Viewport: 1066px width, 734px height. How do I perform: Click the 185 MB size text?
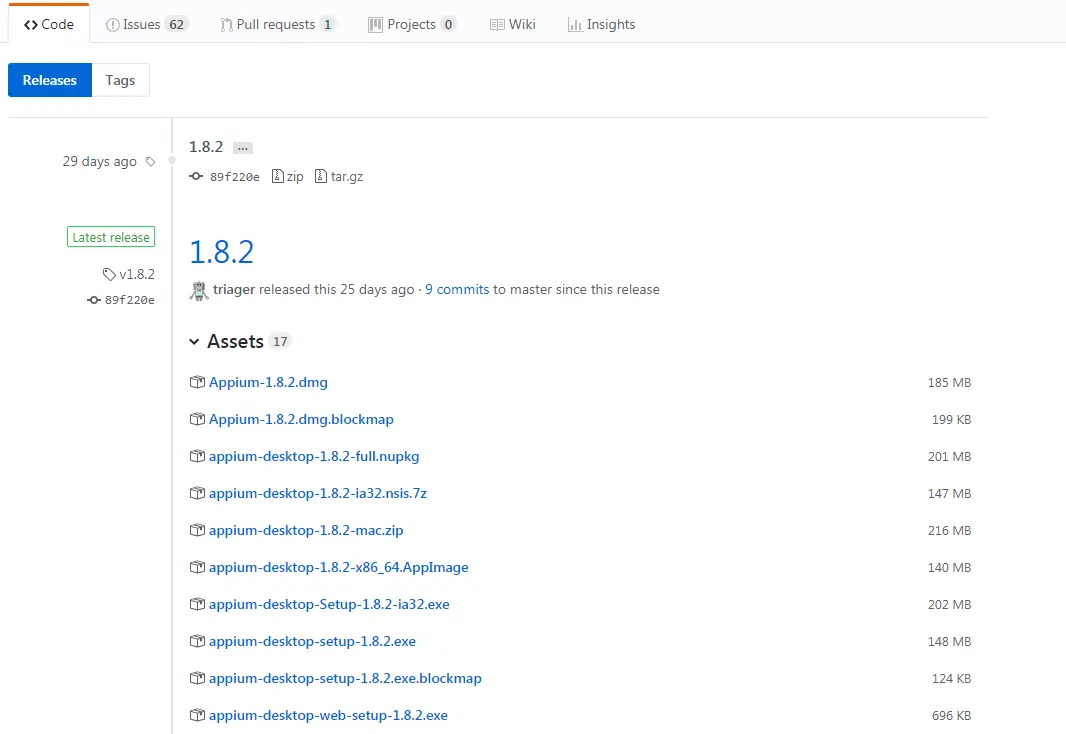[x=949, y=383]
